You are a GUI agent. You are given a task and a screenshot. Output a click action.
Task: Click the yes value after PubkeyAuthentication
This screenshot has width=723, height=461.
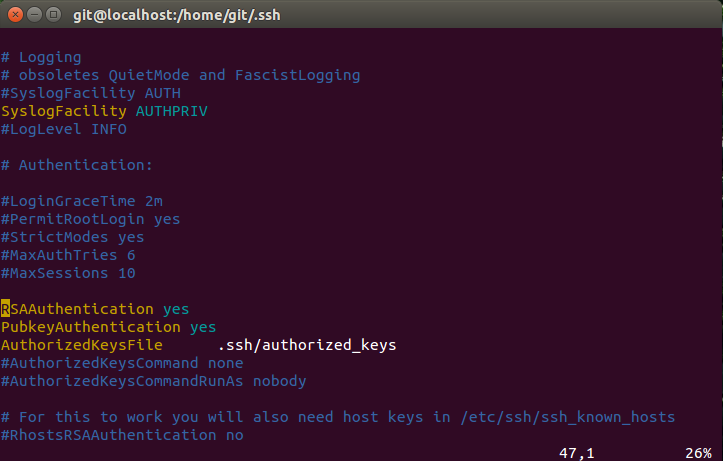pos(203,327)
